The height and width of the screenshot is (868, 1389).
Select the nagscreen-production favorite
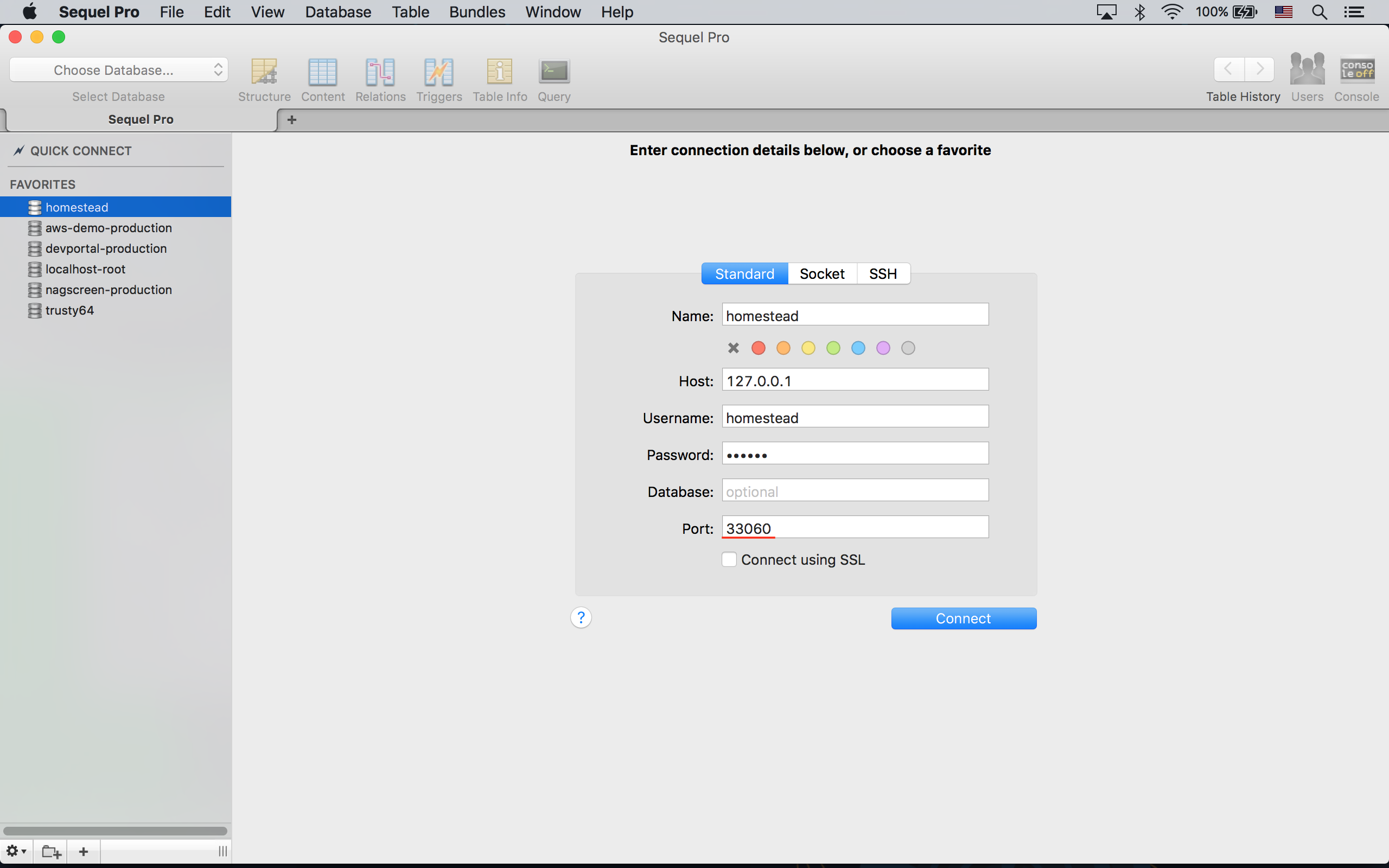click(x=116, y=290)
